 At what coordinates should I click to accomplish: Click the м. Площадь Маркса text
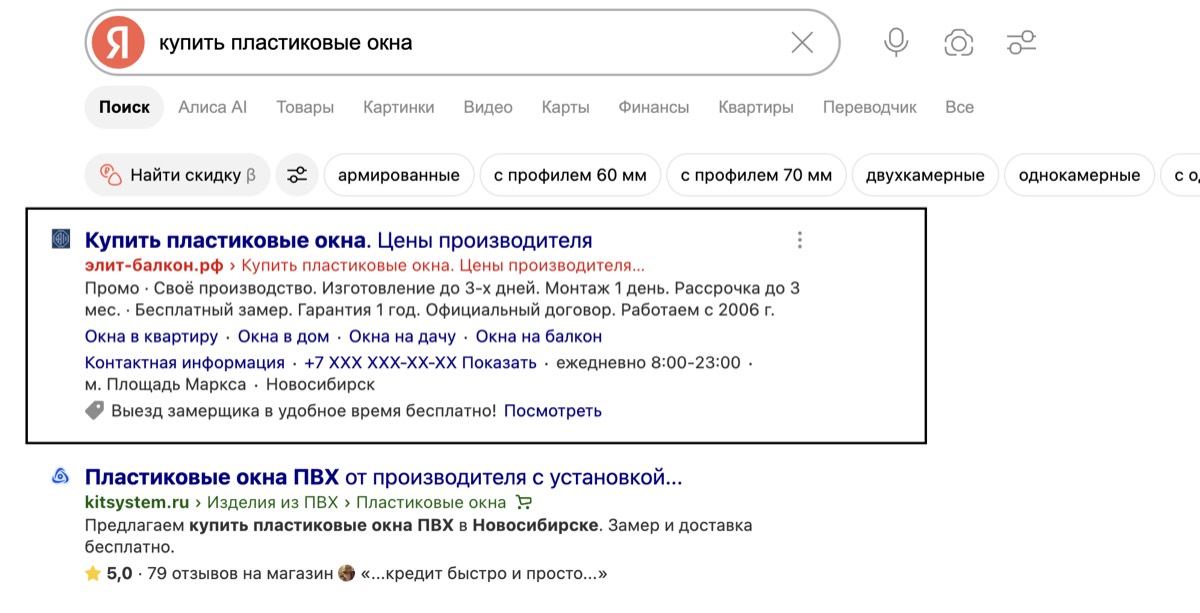point(165,384)
